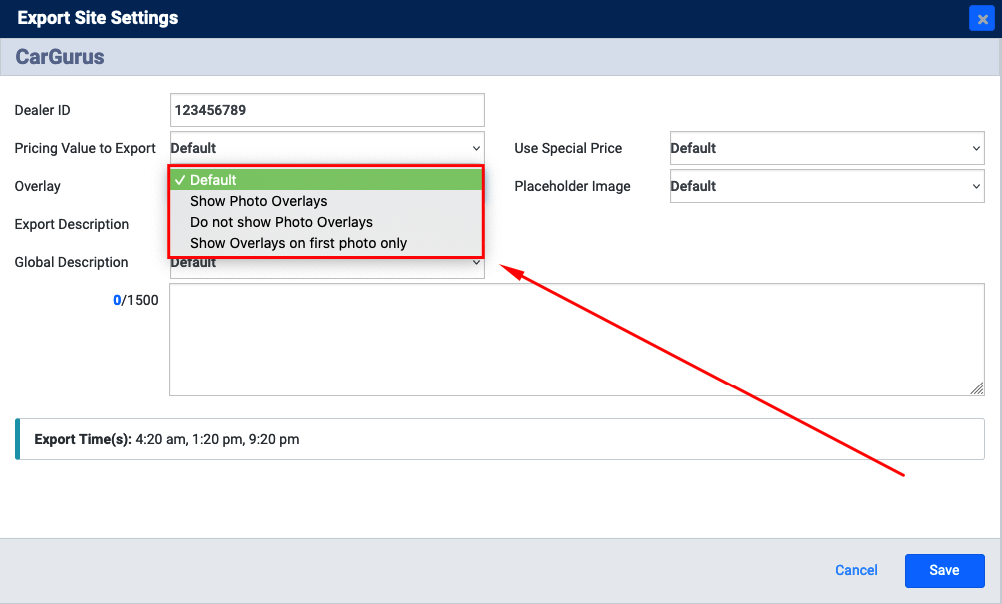Click the Cancel link

(856, 570)
